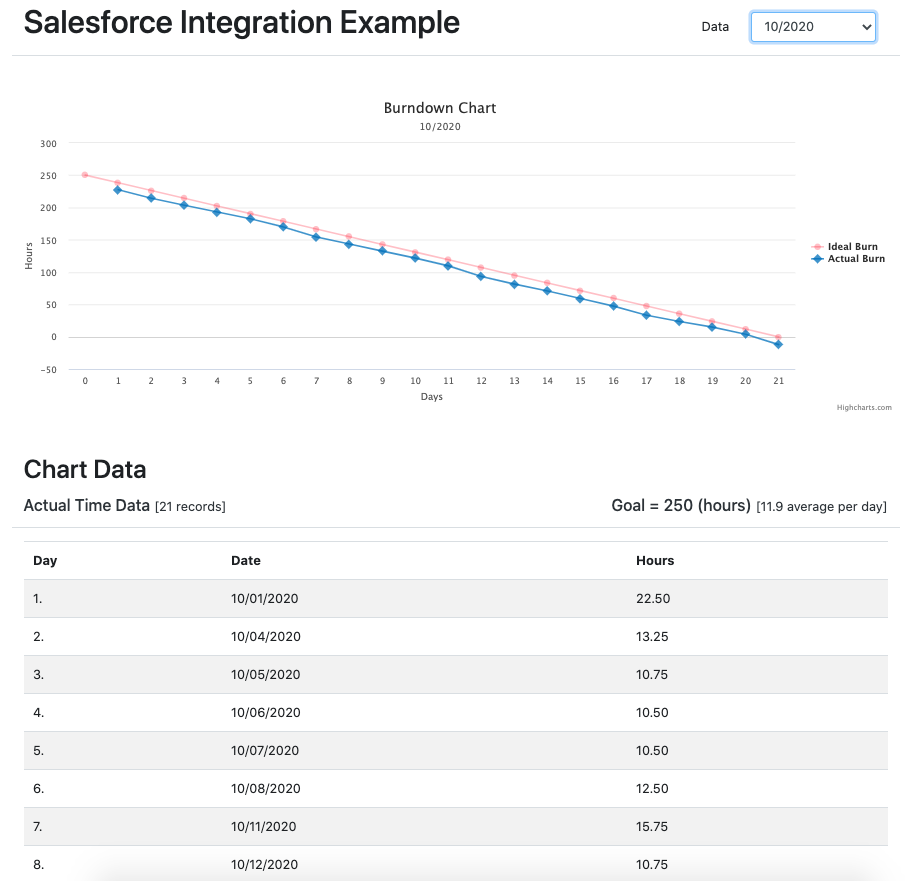Image resolution: width=911 pixels, height=881 pixels.
Task: Click the 13.25 hours value
Action: [652, 637]
